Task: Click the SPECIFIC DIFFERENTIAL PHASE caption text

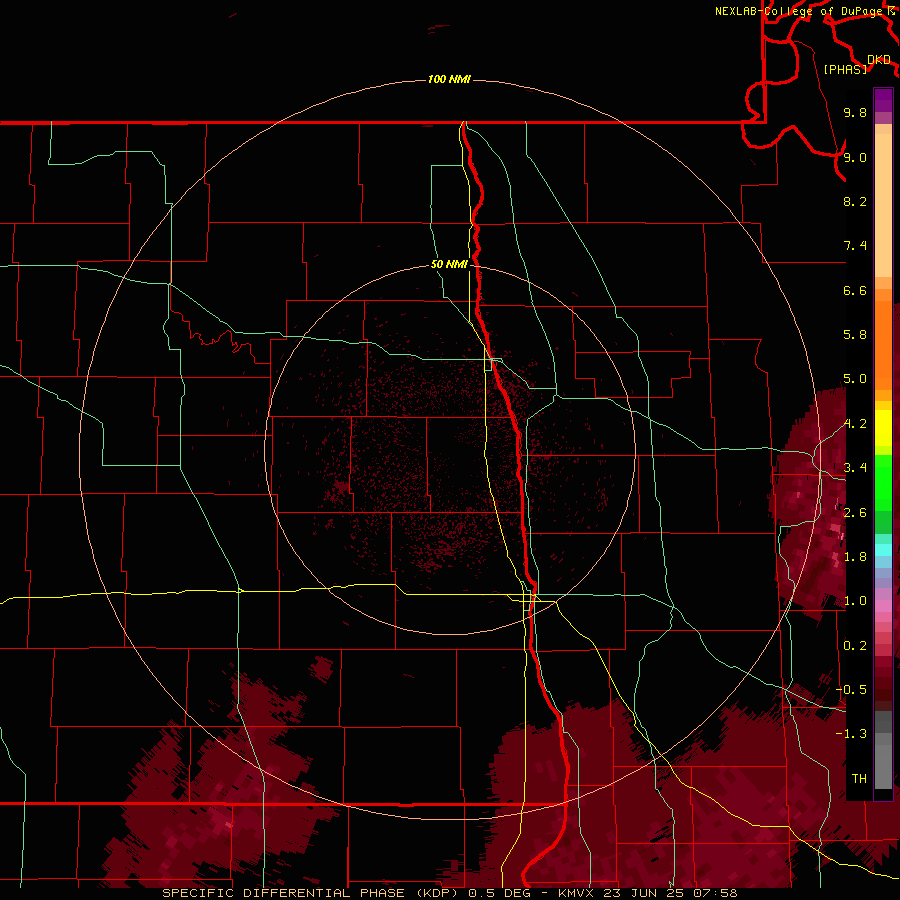Action: point(285,893)
